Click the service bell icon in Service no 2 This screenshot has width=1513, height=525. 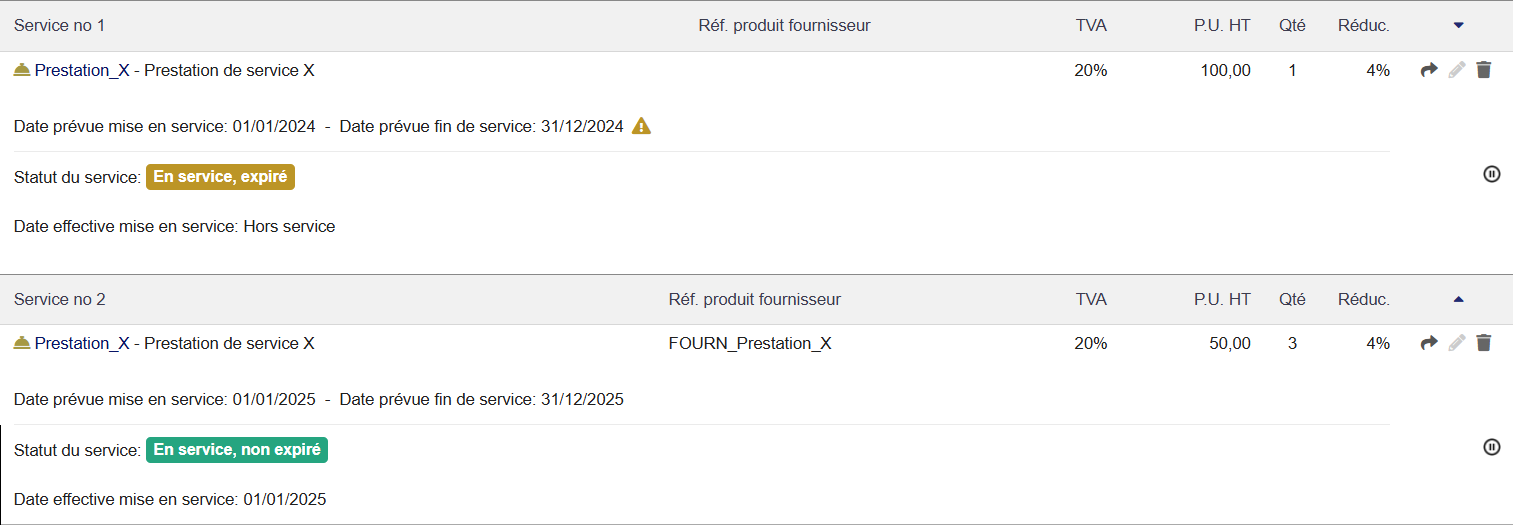pos(22,343)
